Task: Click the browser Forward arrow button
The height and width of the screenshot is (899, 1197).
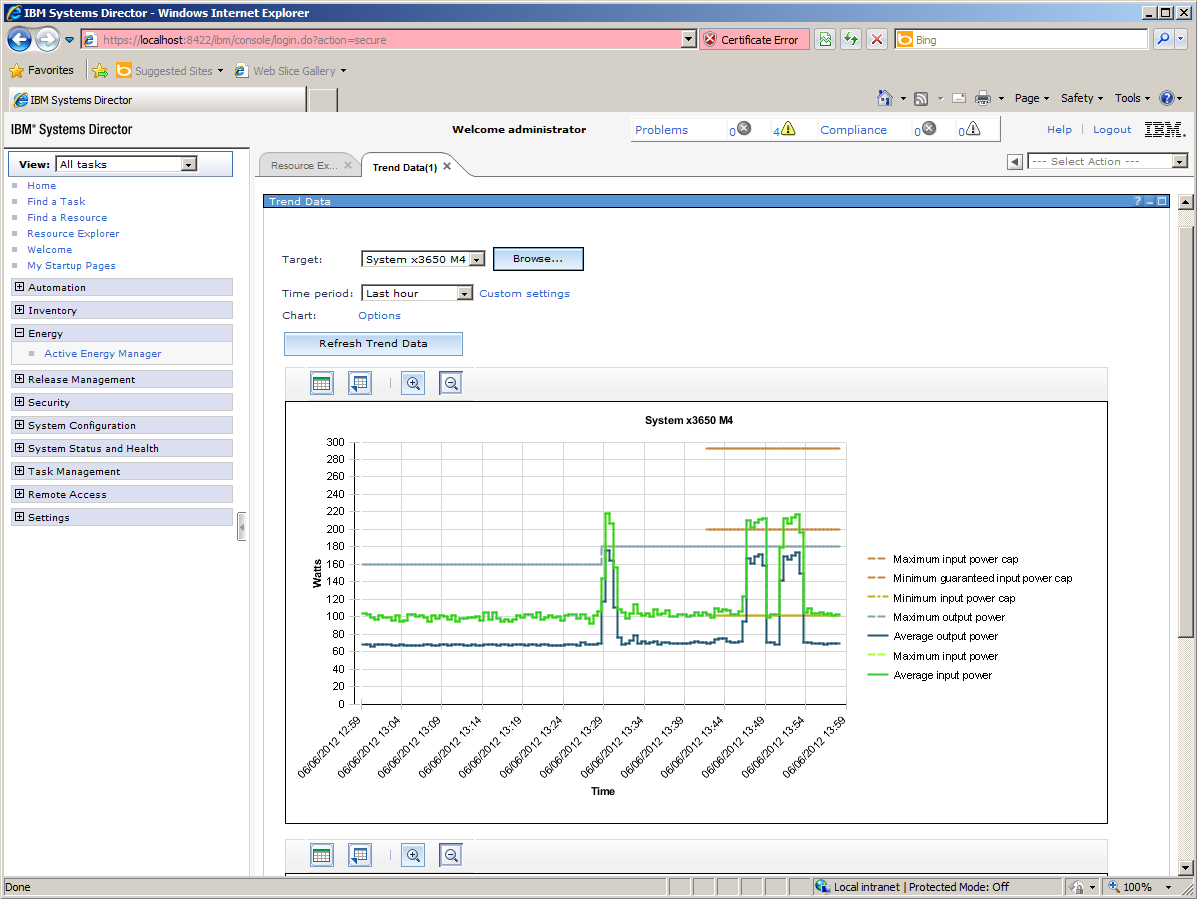Action: (47, 39)
